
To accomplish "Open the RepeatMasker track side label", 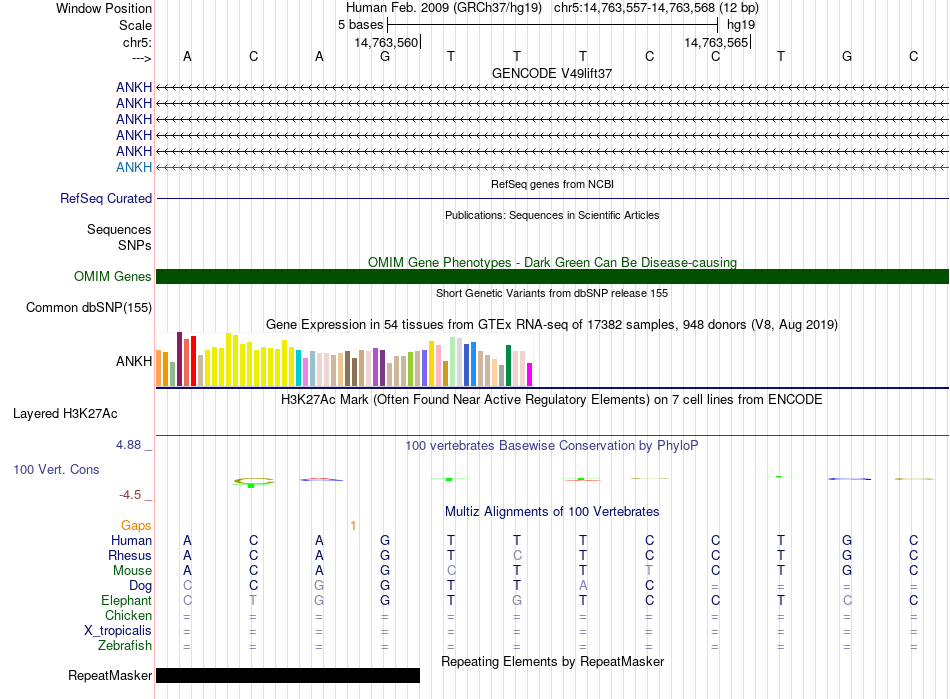I will tap(110, 676).
